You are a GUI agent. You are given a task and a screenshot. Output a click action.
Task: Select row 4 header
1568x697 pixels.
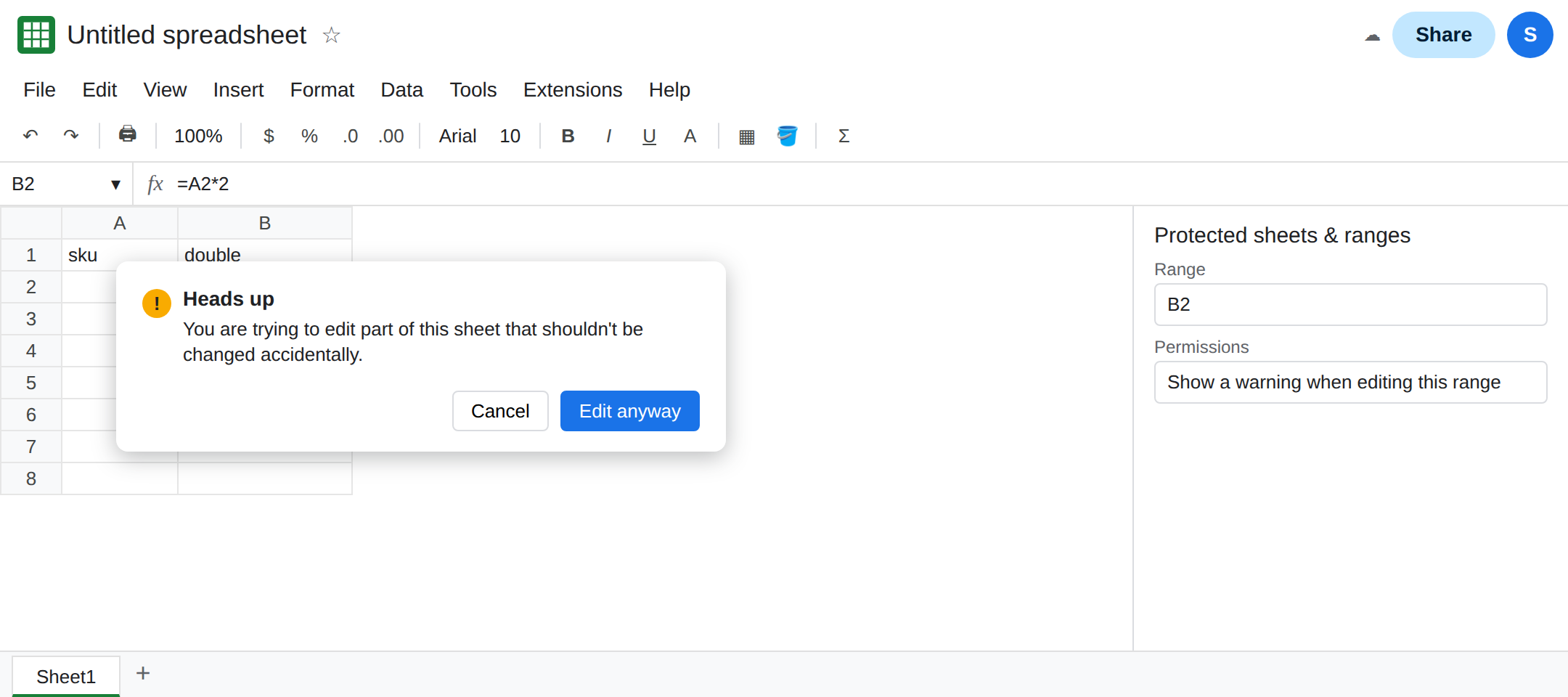point(31,351)
